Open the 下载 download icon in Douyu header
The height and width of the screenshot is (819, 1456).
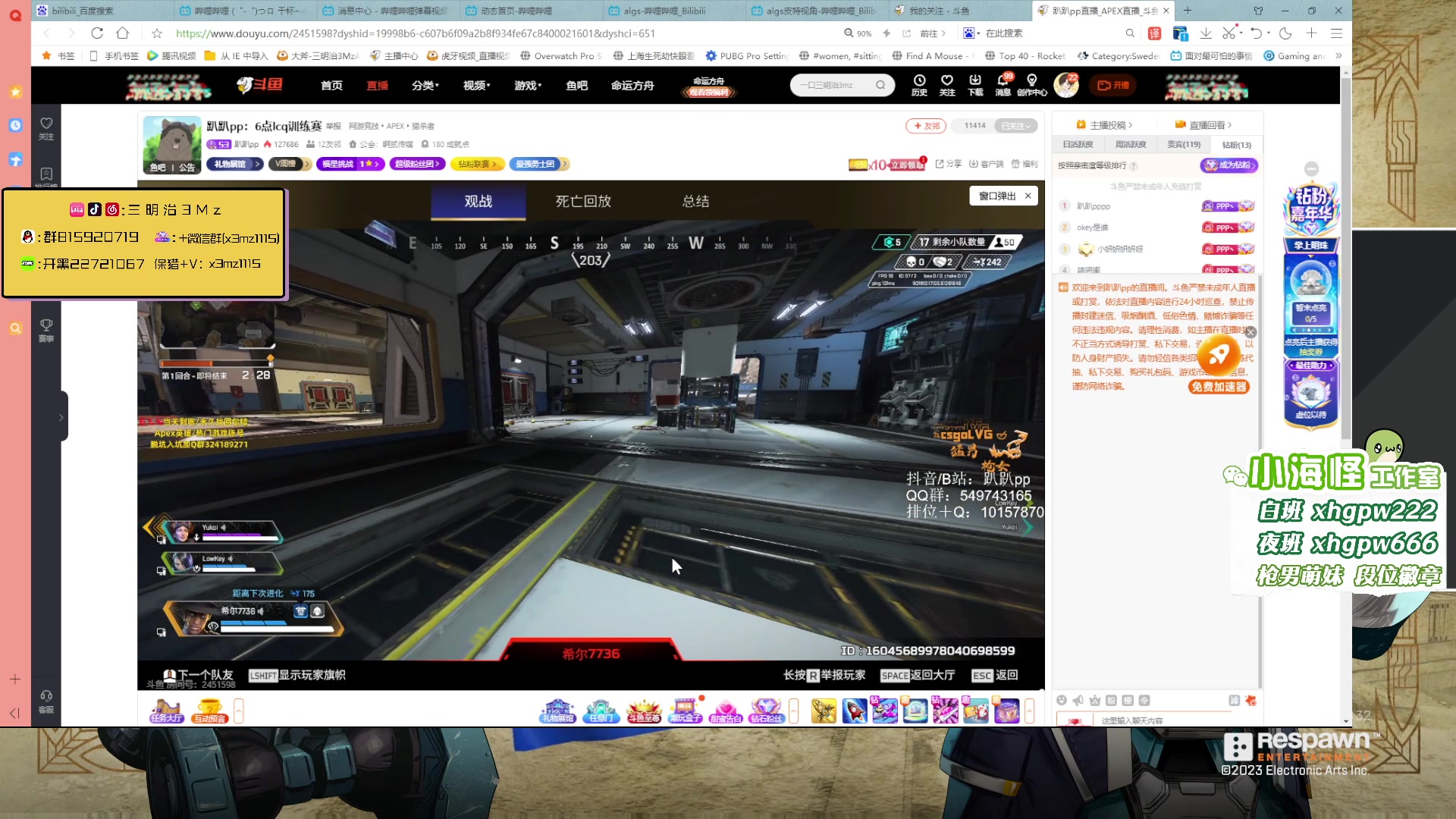975,84
